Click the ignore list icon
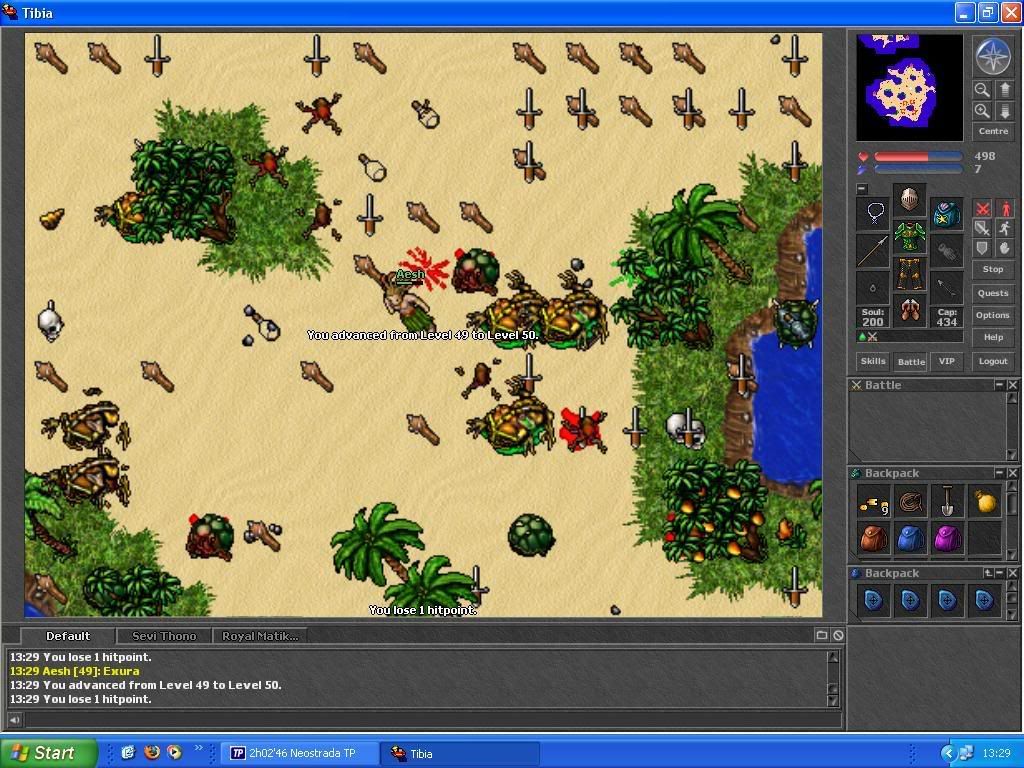Screen dimensions: 1024x768 838,635
